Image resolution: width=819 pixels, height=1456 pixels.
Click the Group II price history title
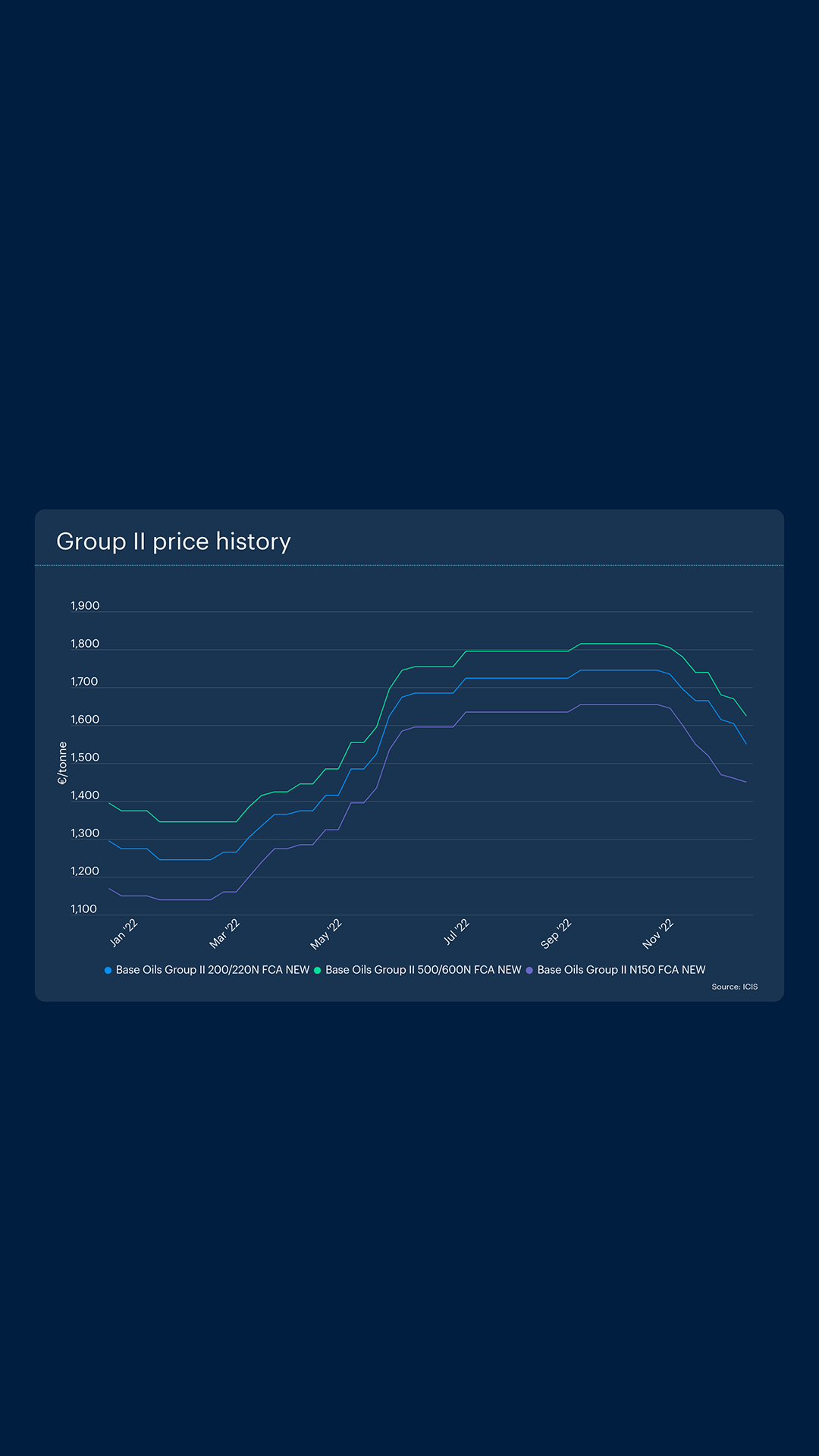click(174, 541)
